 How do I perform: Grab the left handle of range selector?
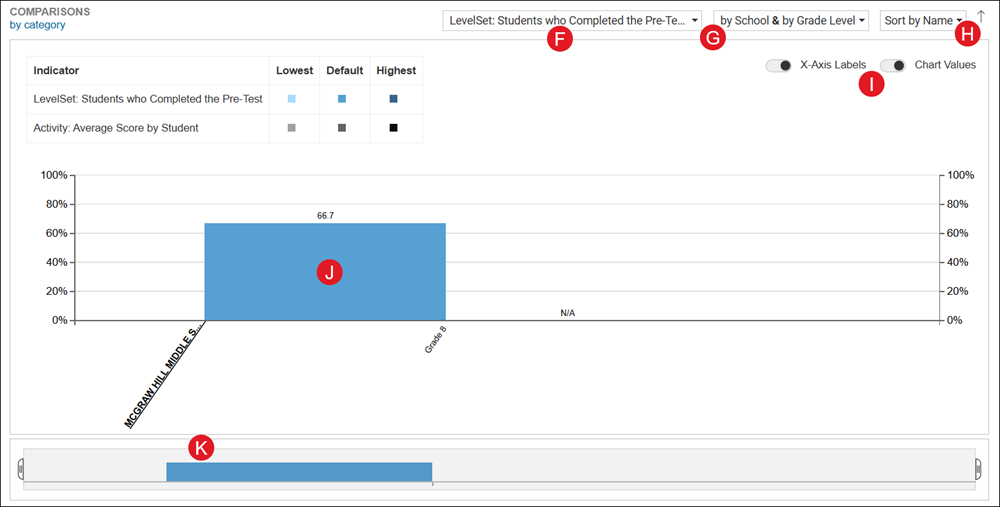19,469
